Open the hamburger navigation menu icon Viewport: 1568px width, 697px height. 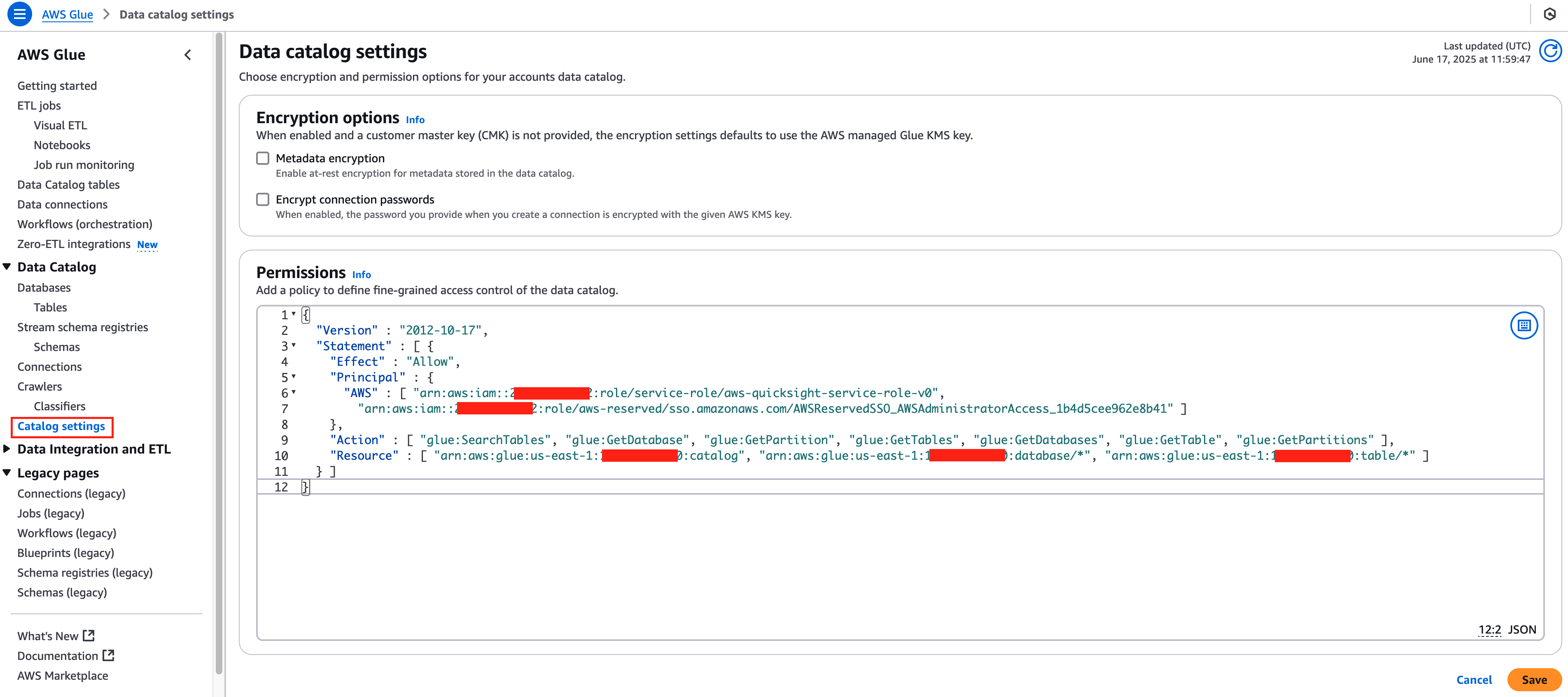[x=19, y=14]
